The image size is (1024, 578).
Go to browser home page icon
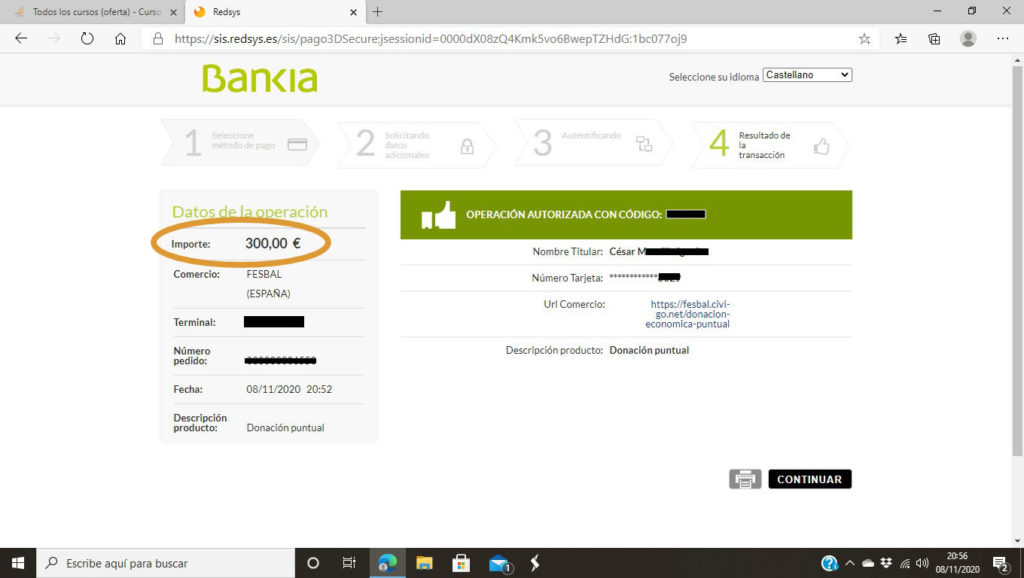(120, 39)
